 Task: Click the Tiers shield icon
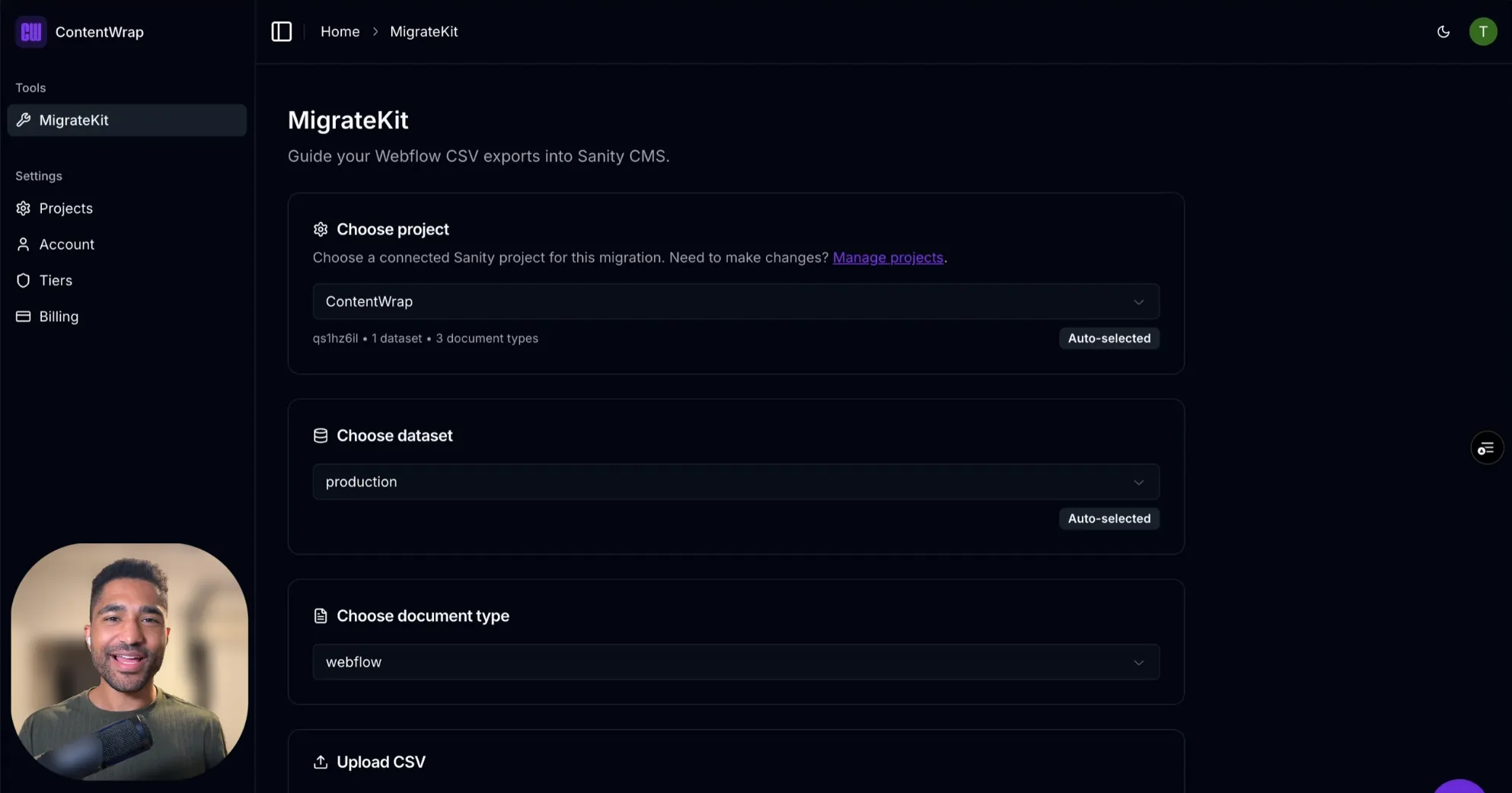point(24,281)
